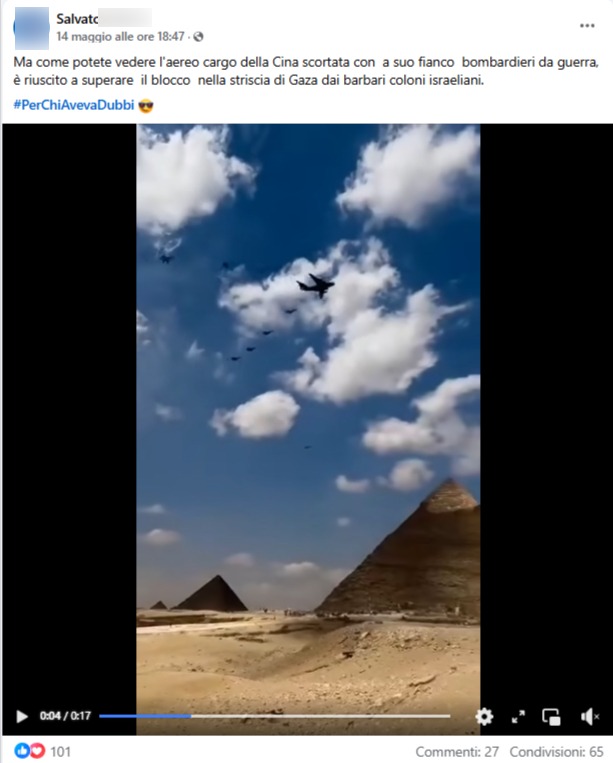Open Commenti: 27 comments link
Screen dimensions: 613x763
[457, 752]
